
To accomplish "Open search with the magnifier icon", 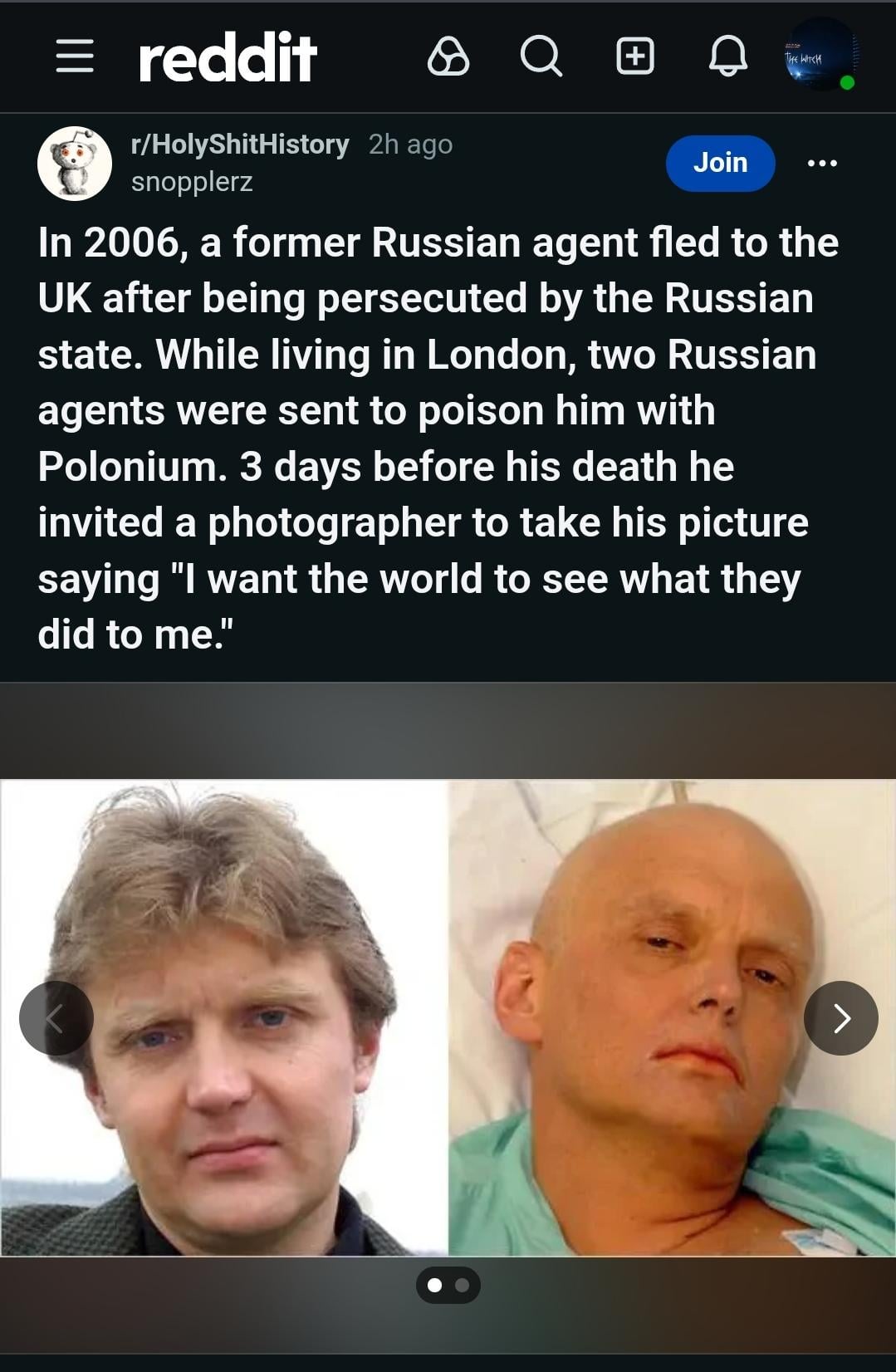I will coord(541,57).
